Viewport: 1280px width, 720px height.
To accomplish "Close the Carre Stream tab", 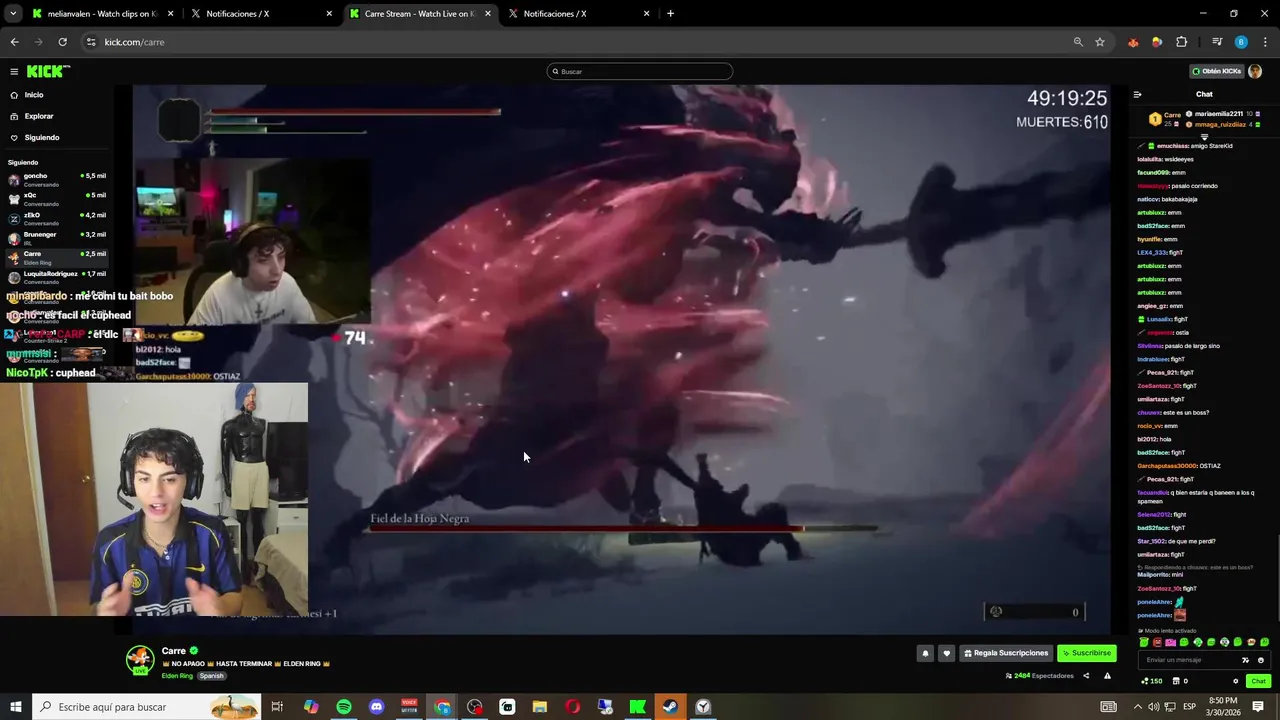I will pyautogui.click(x=488, y=14).
